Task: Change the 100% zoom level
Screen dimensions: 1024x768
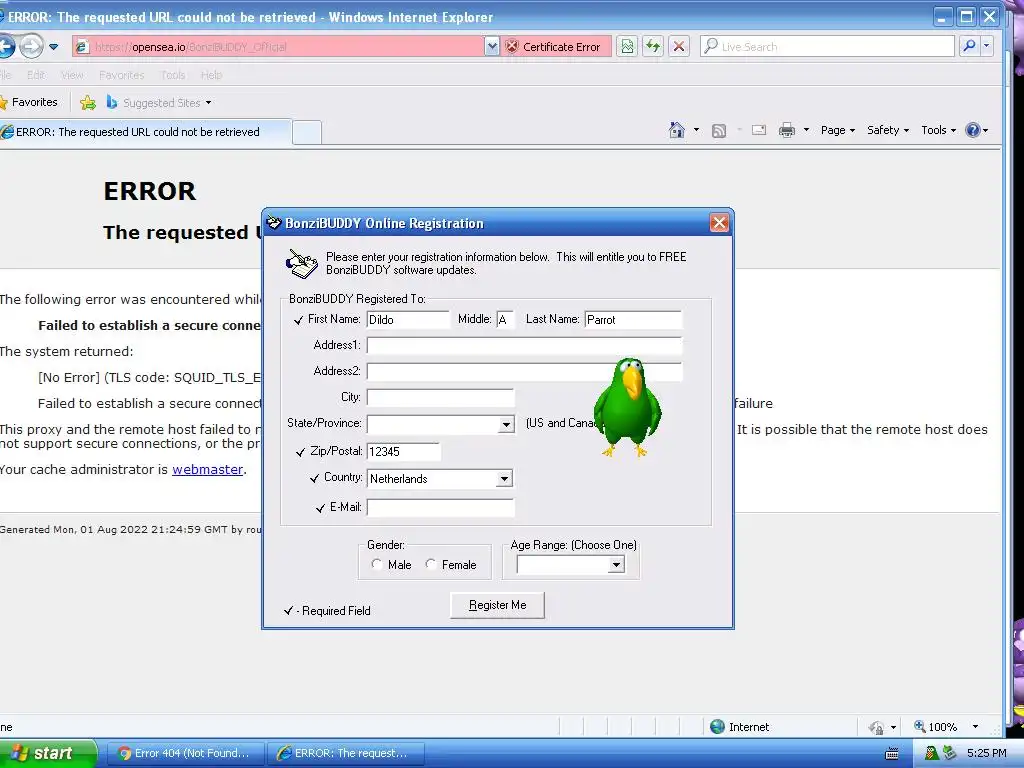Action: click(935, 727)
